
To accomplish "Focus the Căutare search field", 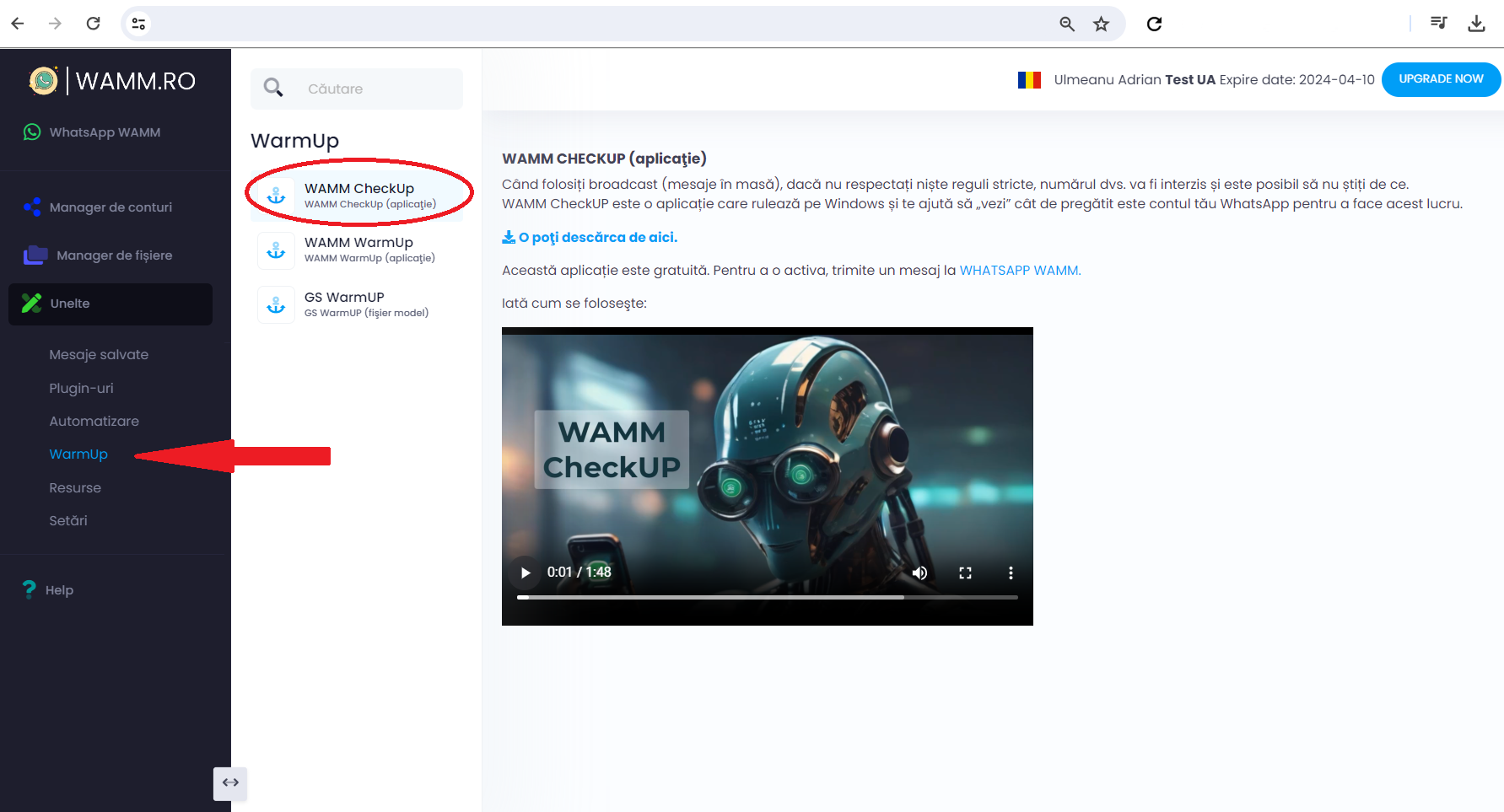I will [357, 89].
